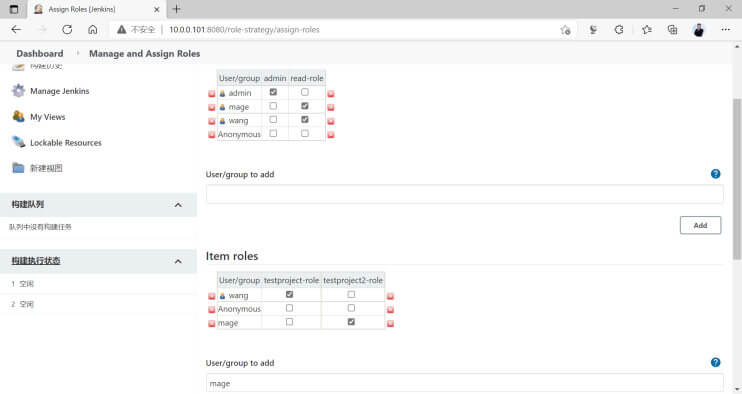Collapse the 构建队列 panel
Image resolution: width=742 pixels, height=394 pixels.
178,205
